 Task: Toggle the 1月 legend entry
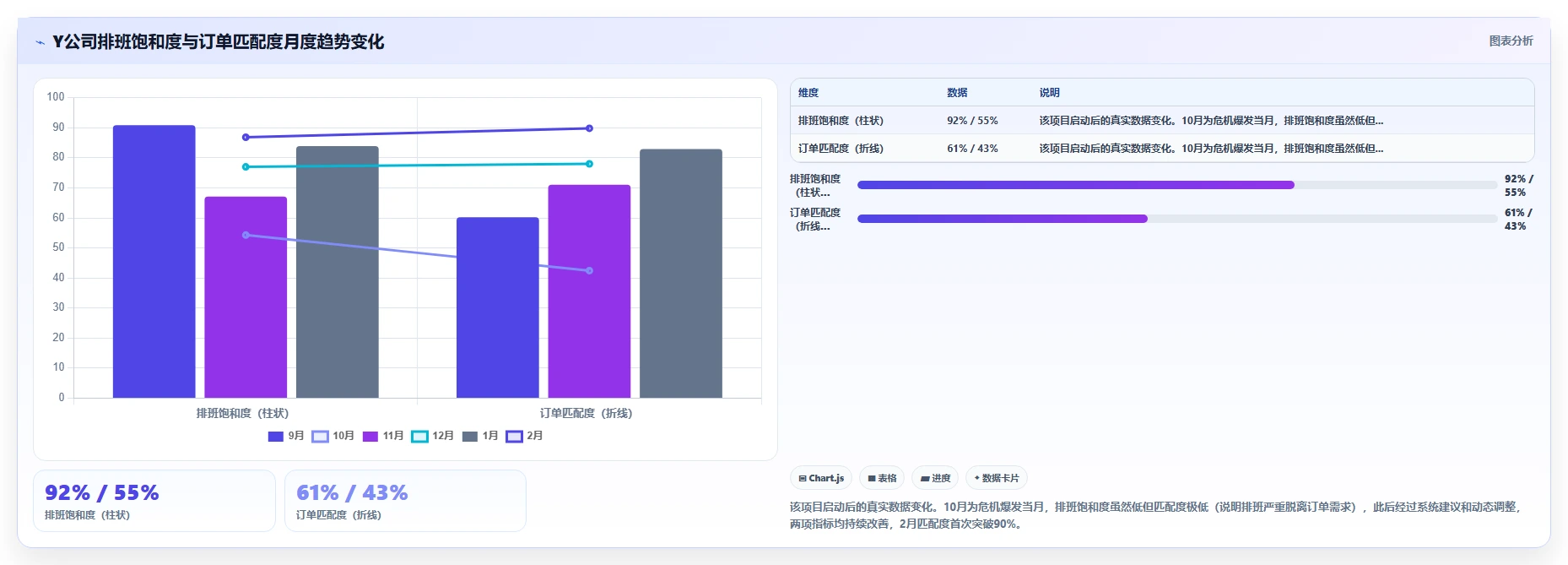pos(480,436)
